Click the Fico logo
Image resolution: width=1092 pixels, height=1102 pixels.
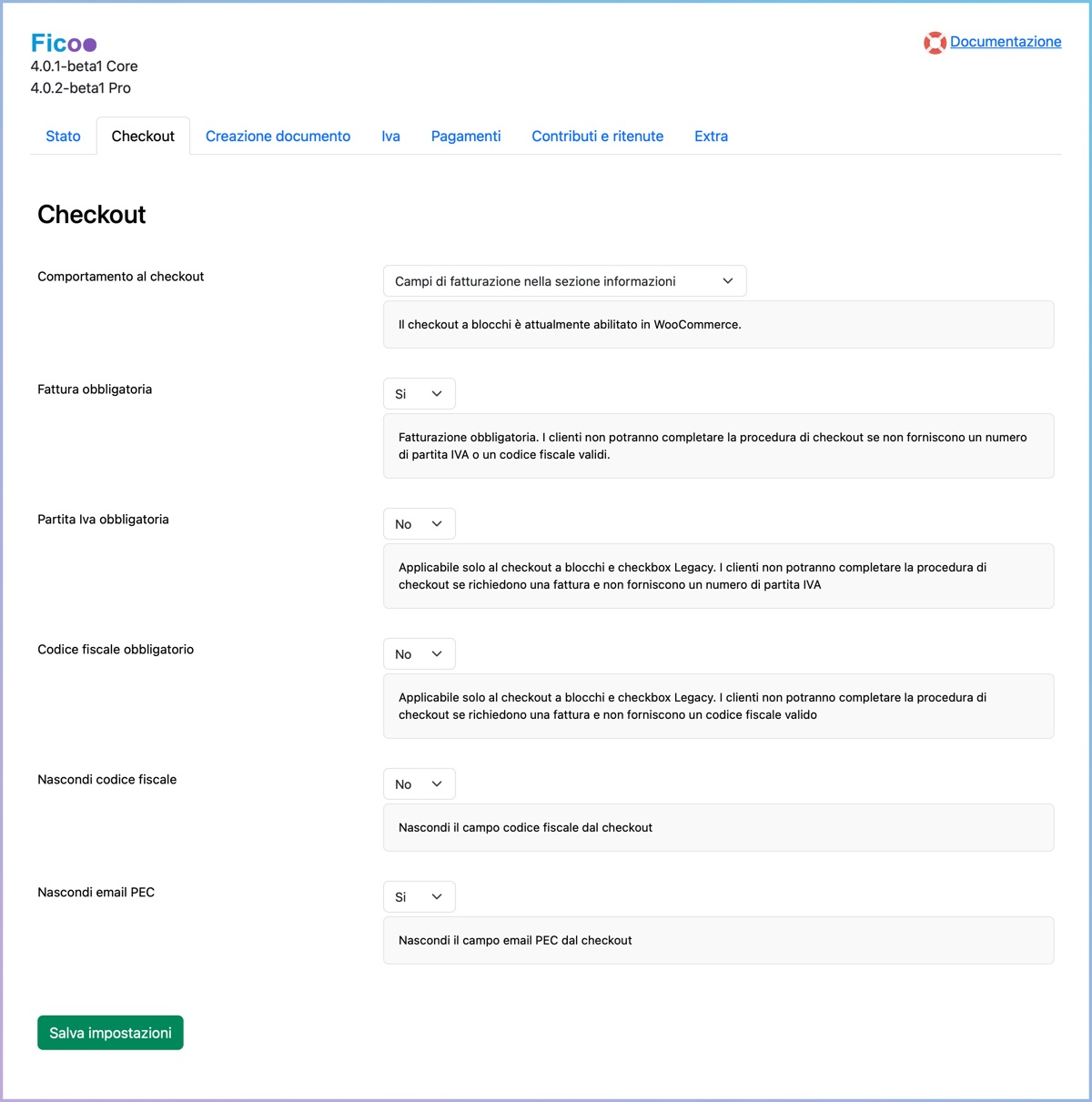tap(64, 43)
